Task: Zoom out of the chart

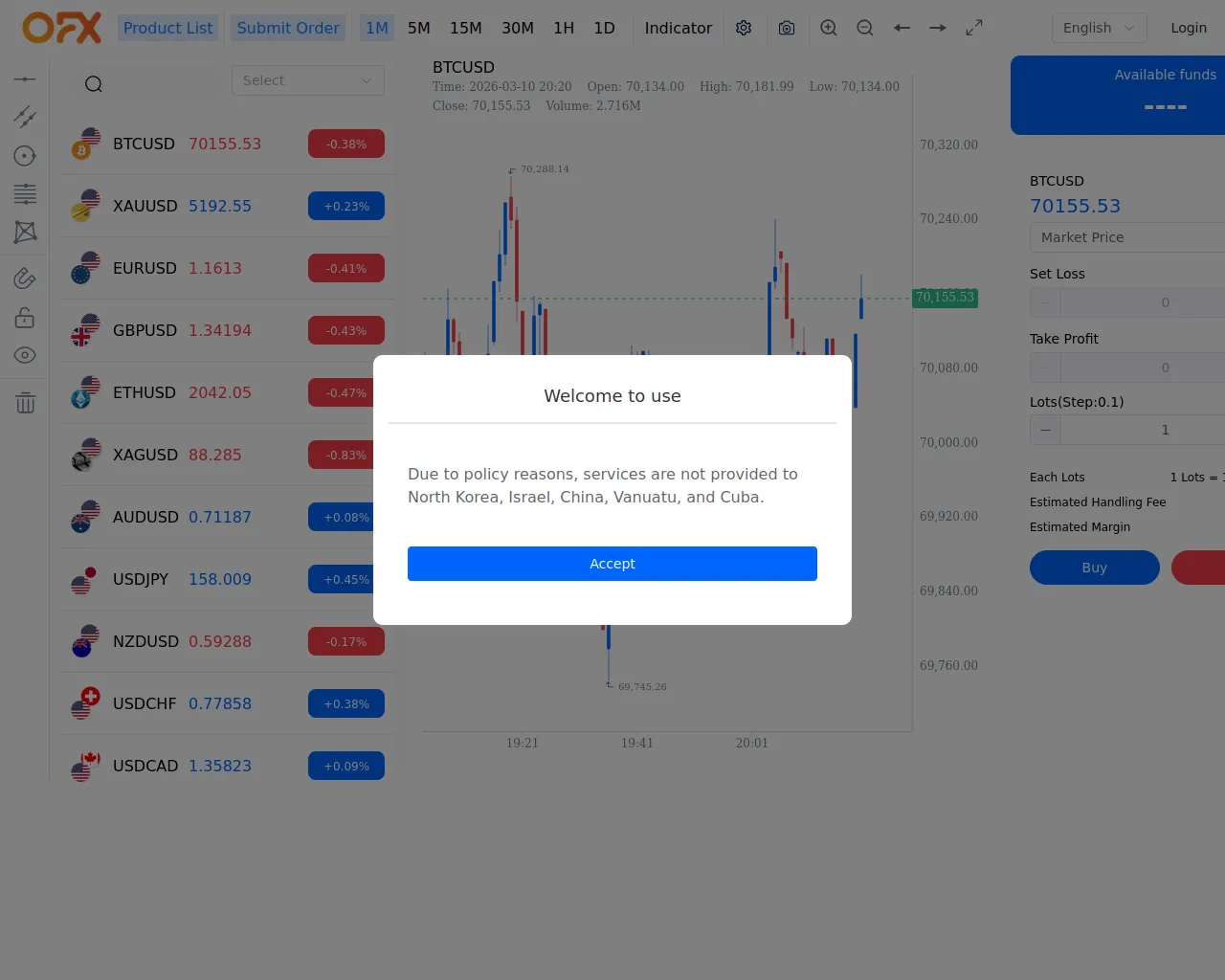Action: coord(865,28)
